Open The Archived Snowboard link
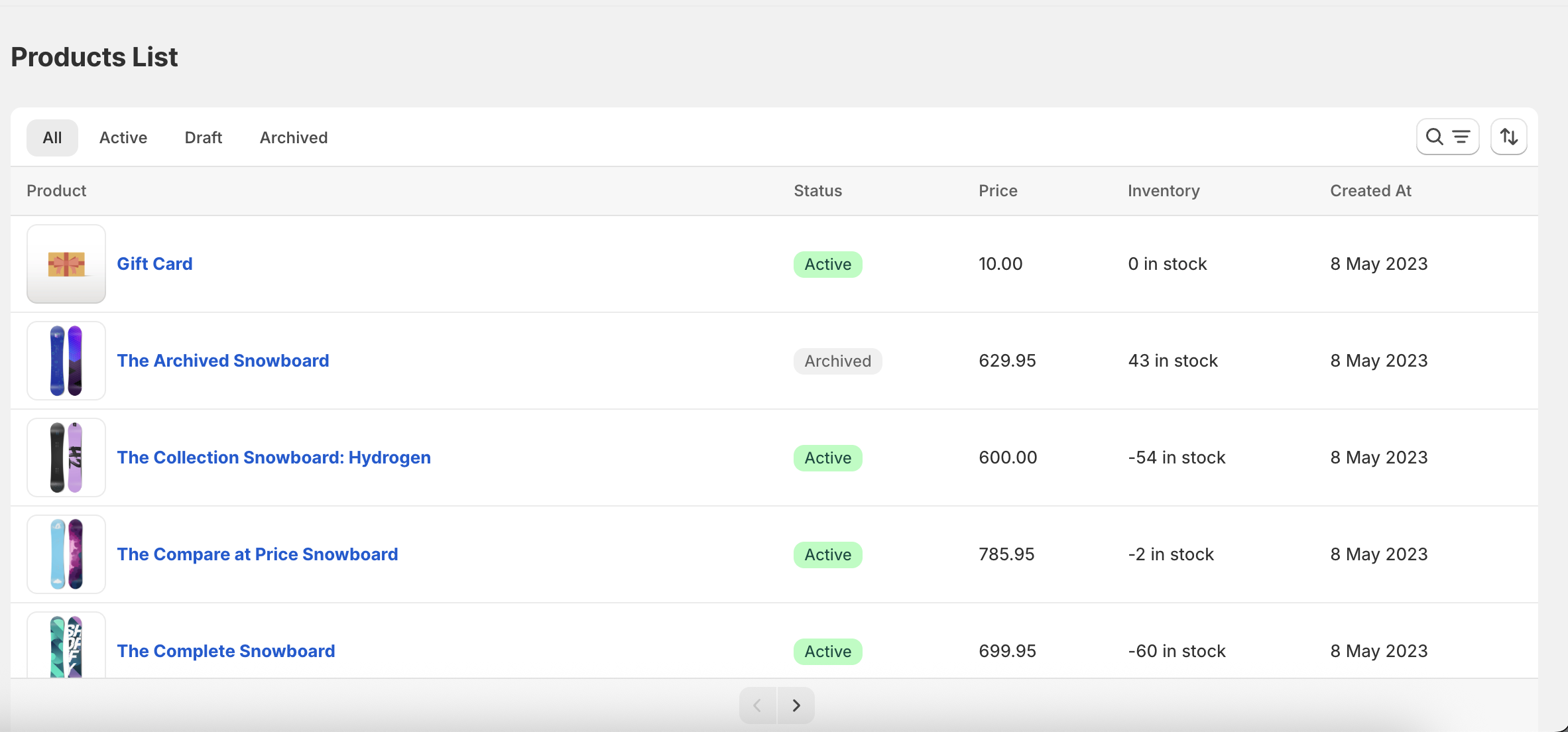This screenshot has height=732, width=1568. [223, 361]
